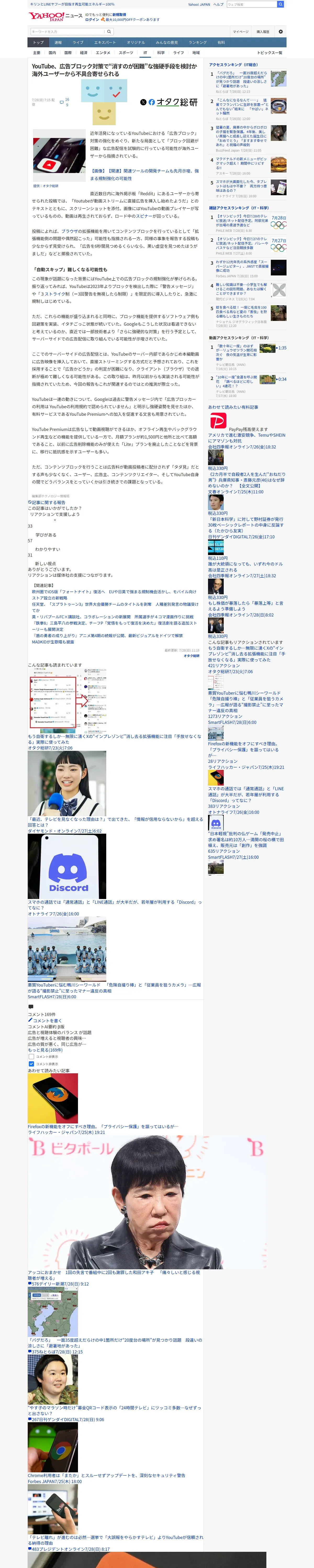
Task: Check the unchecked コメント非表示 checkbox
Action: [x=31, y=1056]
